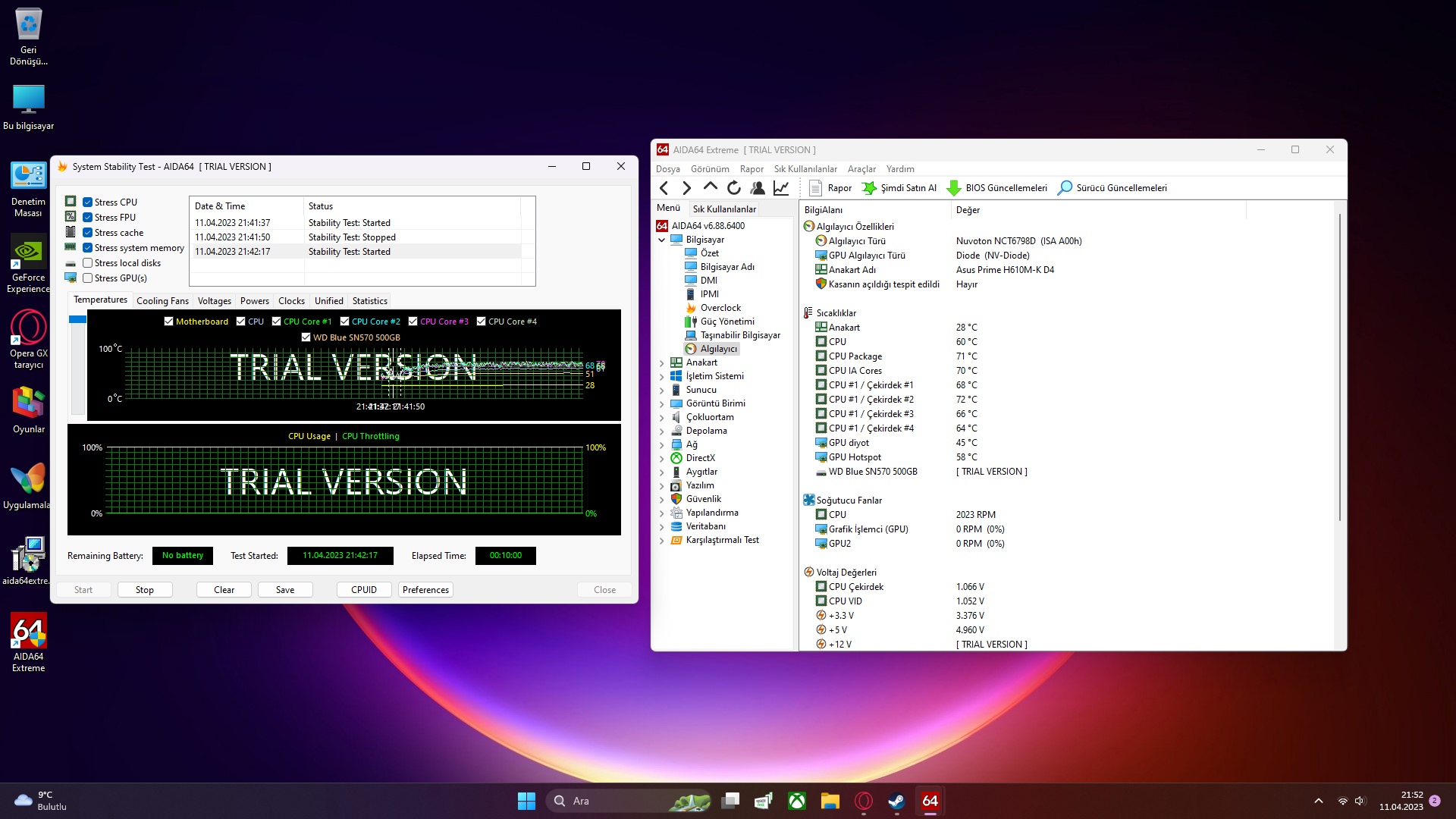The height and width of the screenshot is (819, 1456).
Task: Toggle Stress FPU checkbox
Action: pyautogui.click(x=88, y=218)
